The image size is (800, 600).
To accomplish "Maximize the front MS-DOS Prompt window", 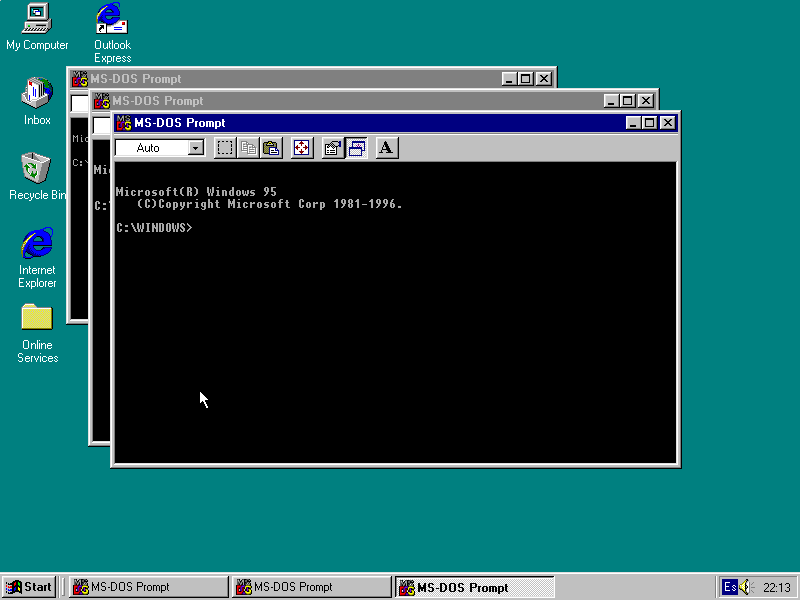I will (x=649, y=123).
